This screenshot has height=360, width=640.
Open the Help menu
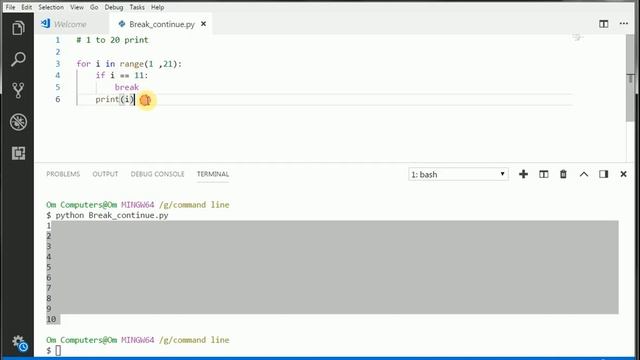tap(158, 7)
